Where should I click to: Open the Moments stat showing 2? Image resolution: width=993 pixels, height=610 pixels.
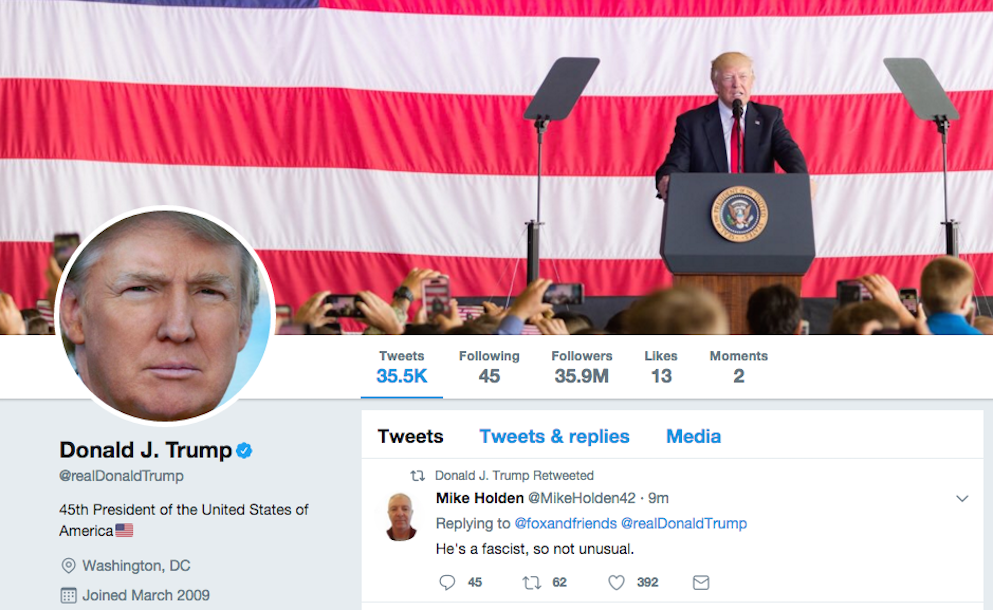[x=738, y=367]
